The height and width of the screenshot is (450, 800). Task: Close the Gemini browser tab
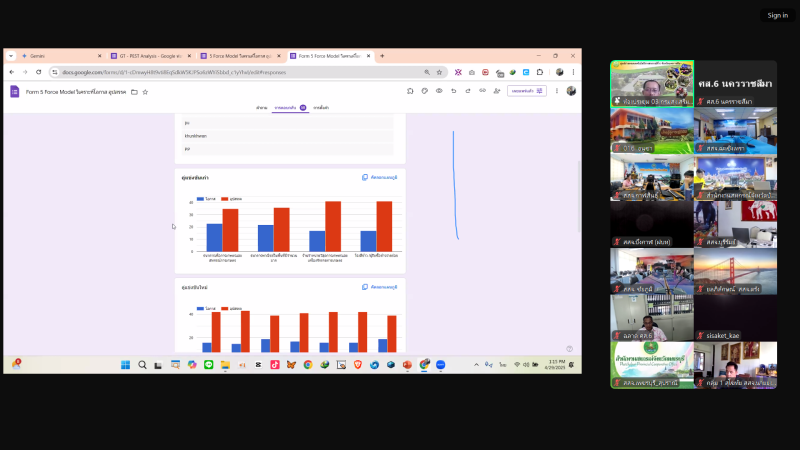point(99,56)
